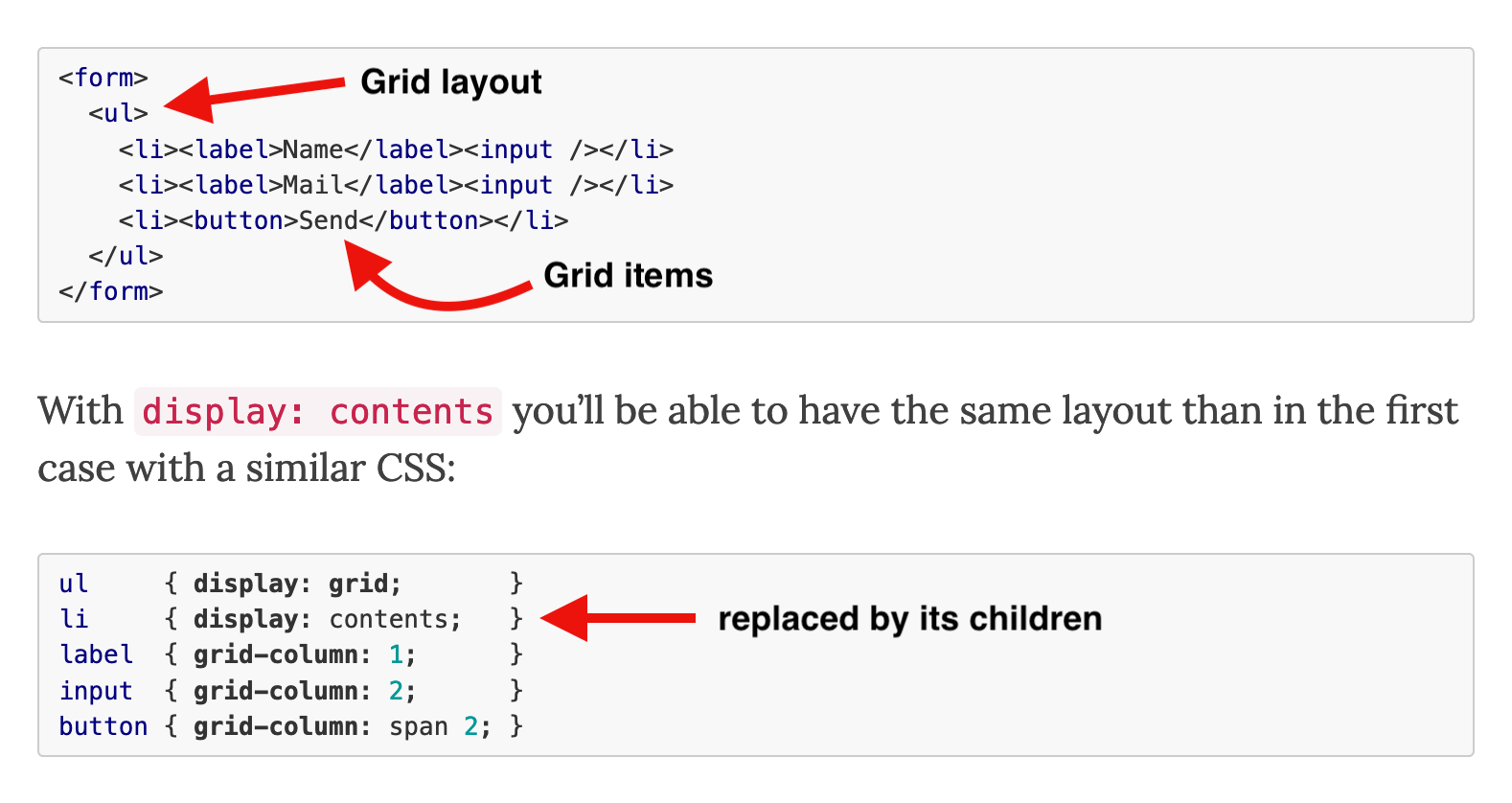
Task: Click the closing form tag in the HTML code
Action: point(111,291)
